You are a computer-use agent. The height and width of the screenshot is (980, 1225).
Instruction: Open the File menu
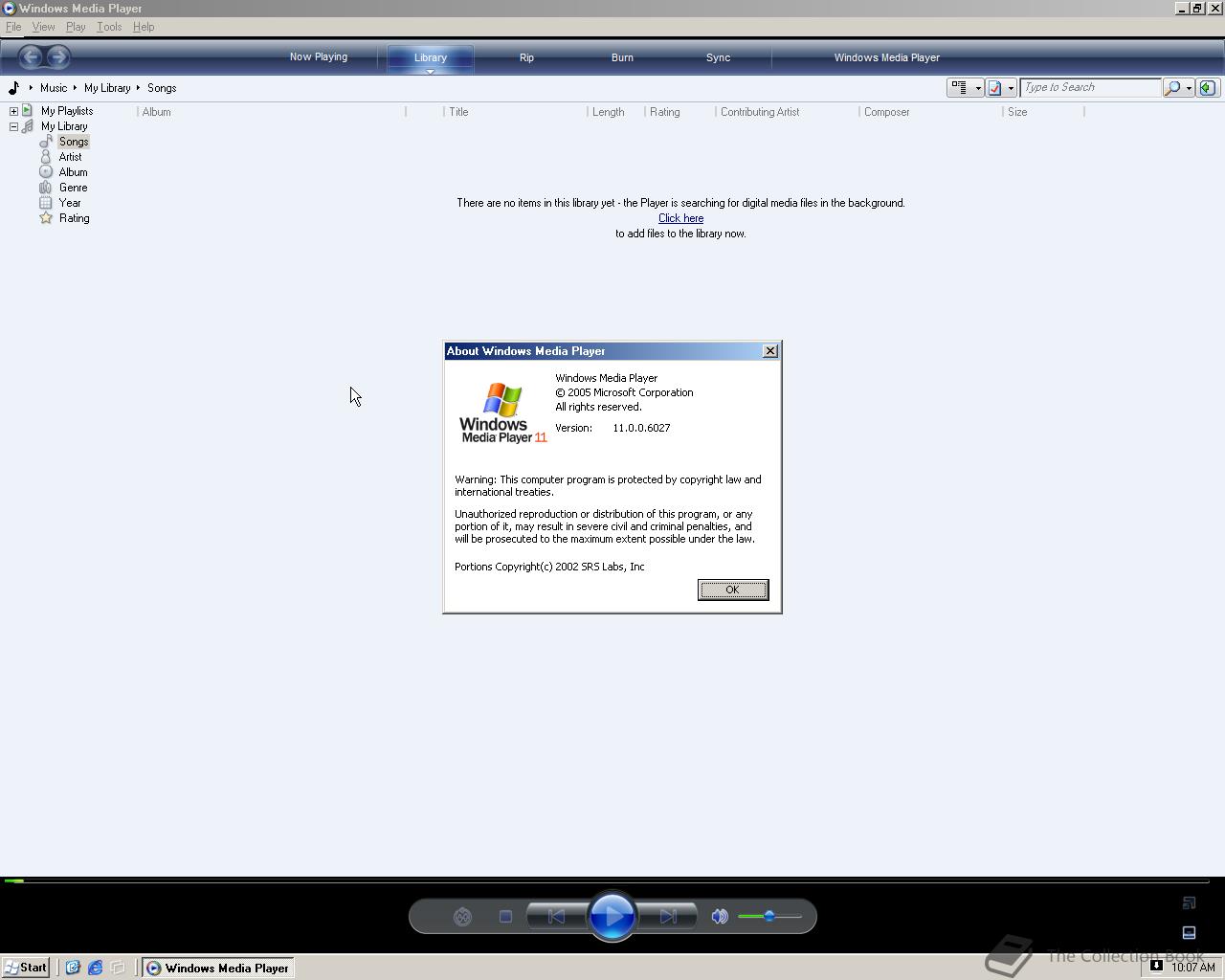click(x=13, y=27)
